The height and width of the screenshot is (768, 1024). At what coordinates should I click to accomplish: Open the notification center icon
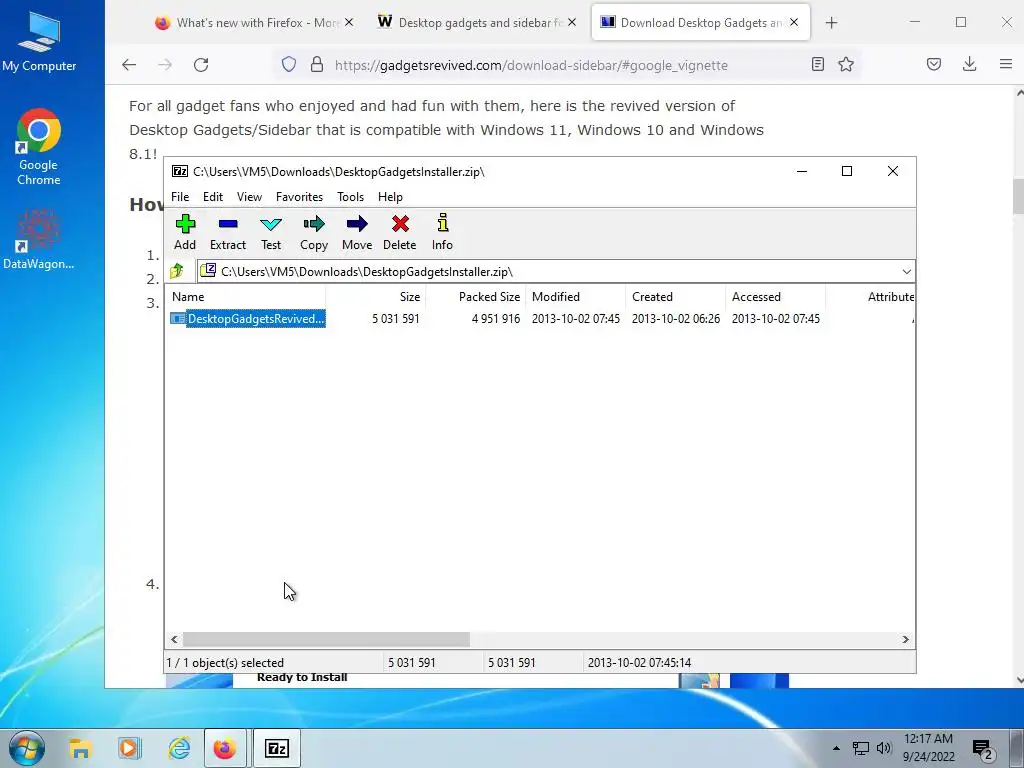click(983, 749)
